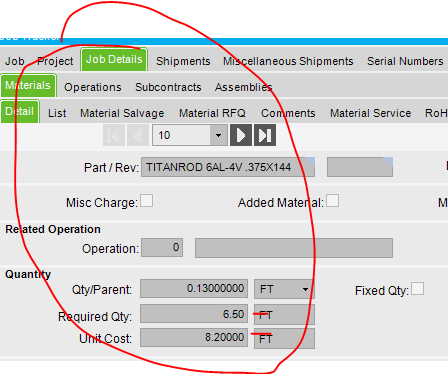
Task: Go to the first material record
Action: [x=114, y=135]
